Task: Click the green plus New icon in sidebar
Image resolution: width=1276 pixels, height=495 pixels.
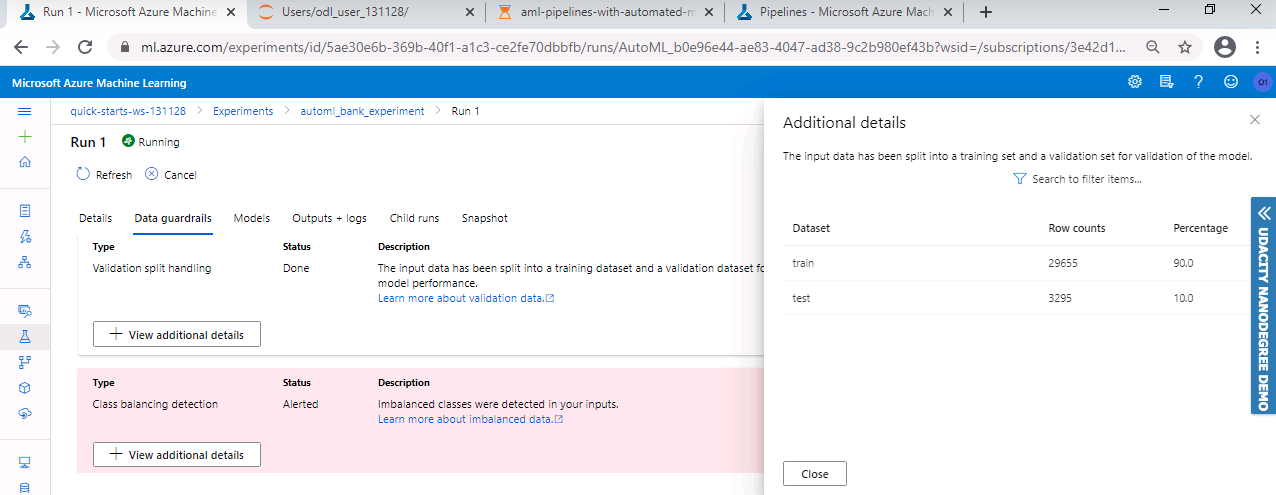Action: click(x=25, y=137)
